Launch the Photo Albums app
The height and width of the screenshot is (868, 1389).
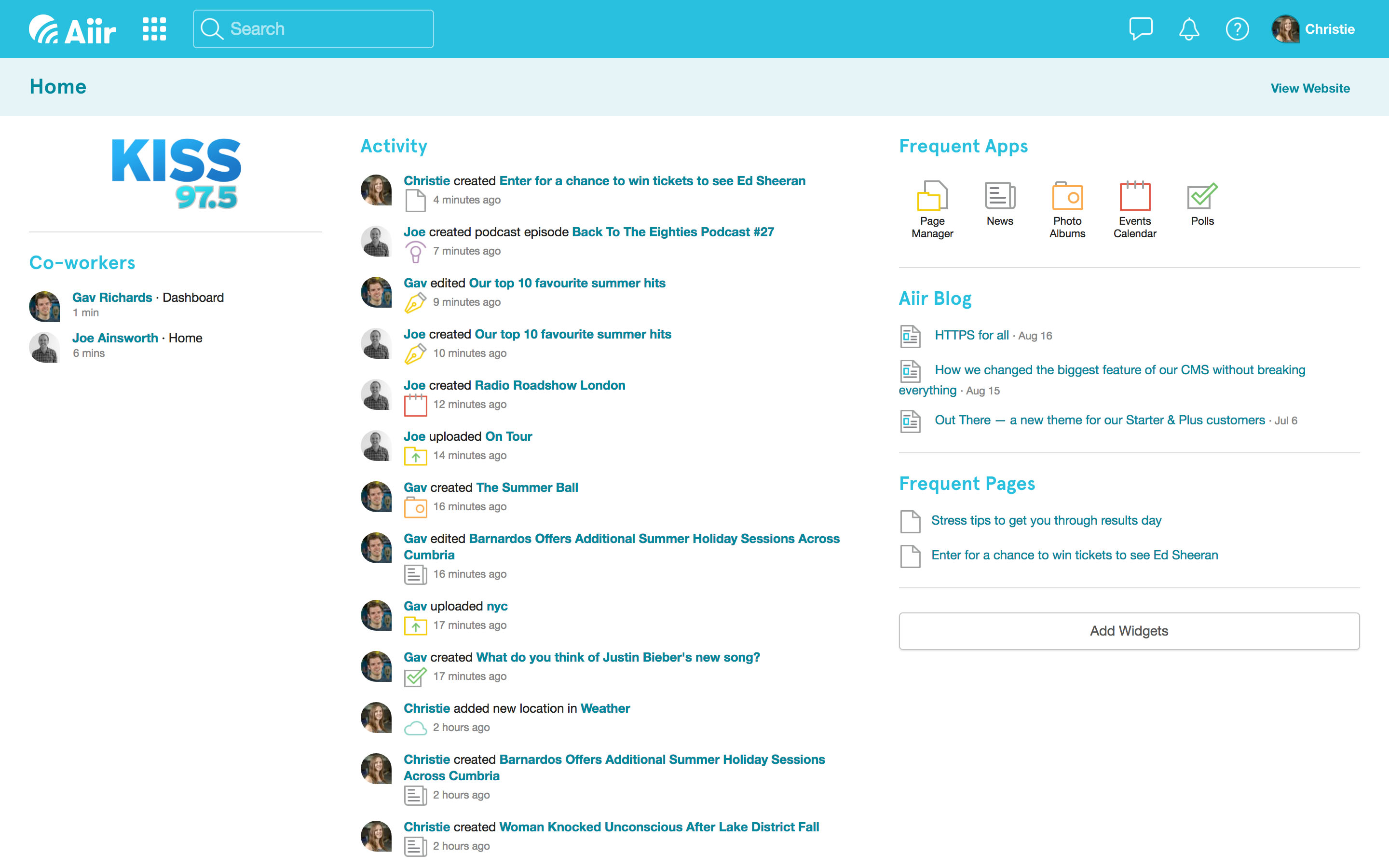[1067, 210]
